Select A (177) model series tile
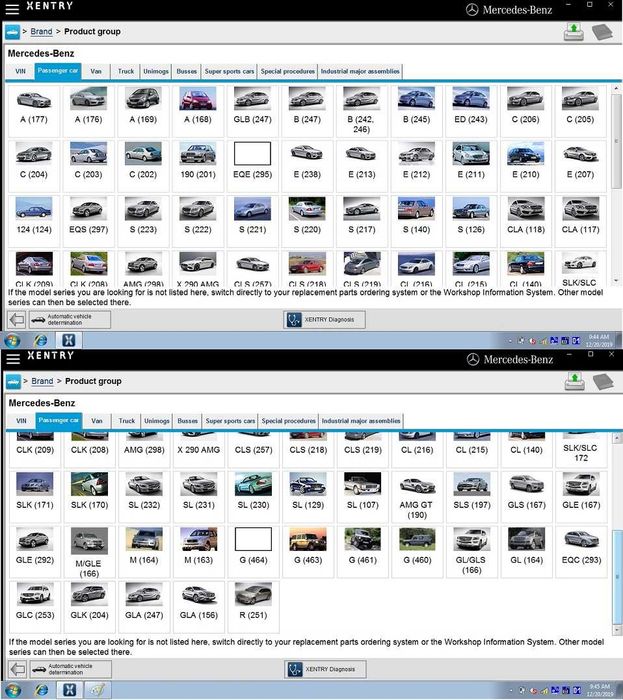Viewport: 623px width, 700px height. pos(34,111)
